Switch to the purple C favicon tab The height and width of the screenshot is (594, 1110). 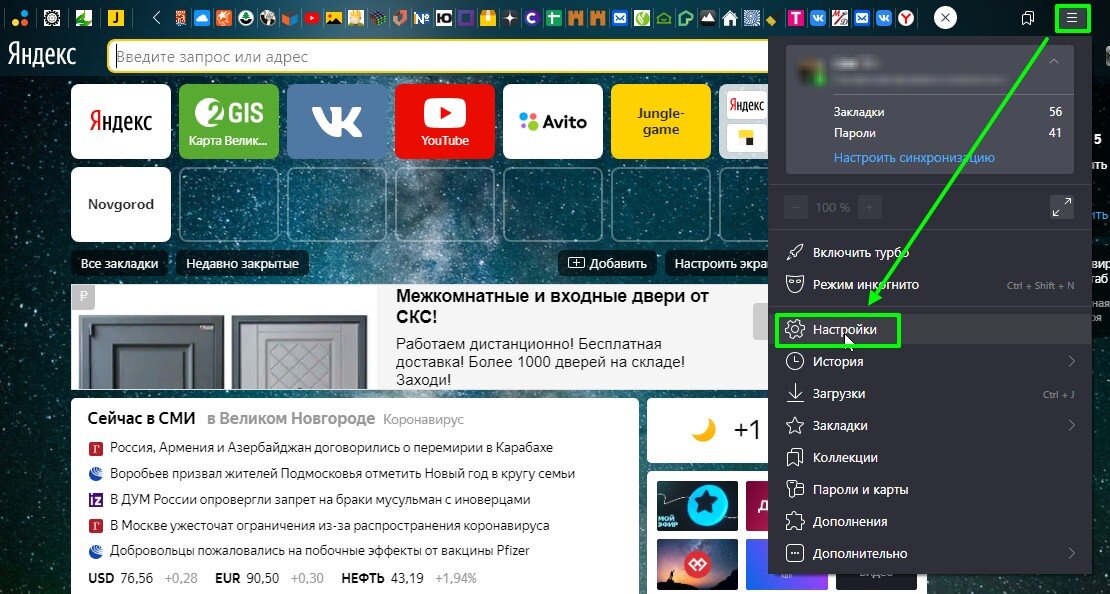pyautogui.click(x=532, y=18)
